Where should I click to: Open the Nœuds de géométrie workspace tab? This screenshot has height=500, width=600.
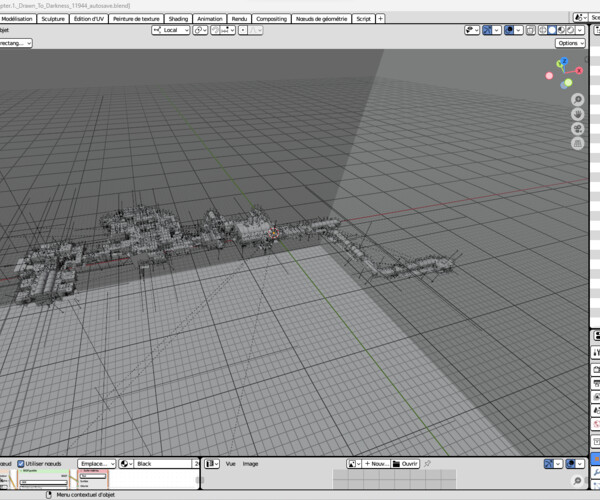[x=321, y=18]
